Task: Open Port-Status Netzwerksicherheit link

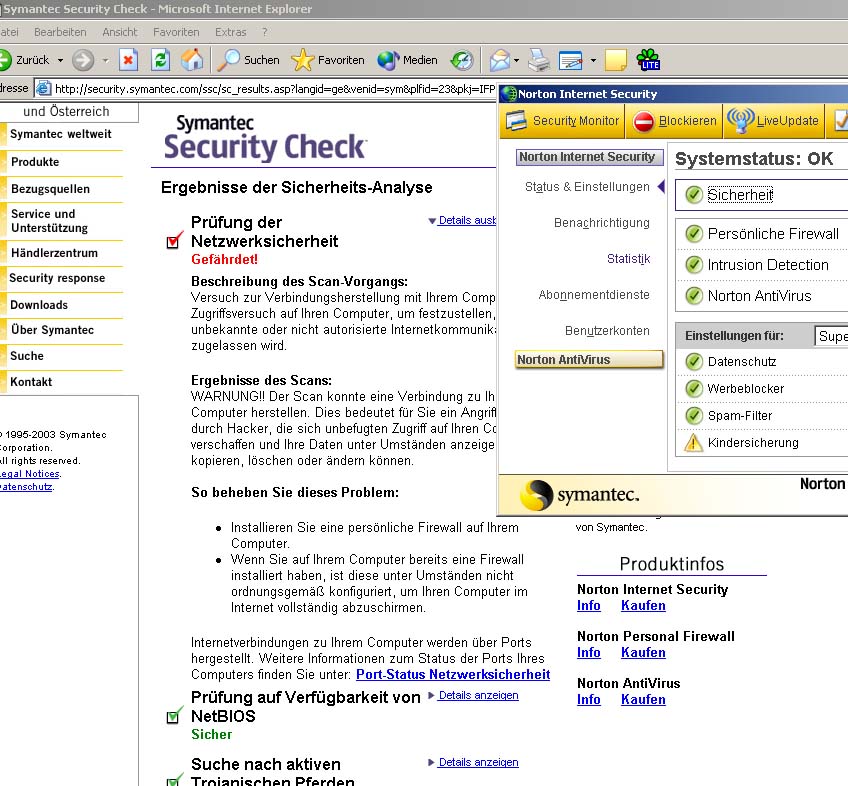Action: [x=453, y=675]
